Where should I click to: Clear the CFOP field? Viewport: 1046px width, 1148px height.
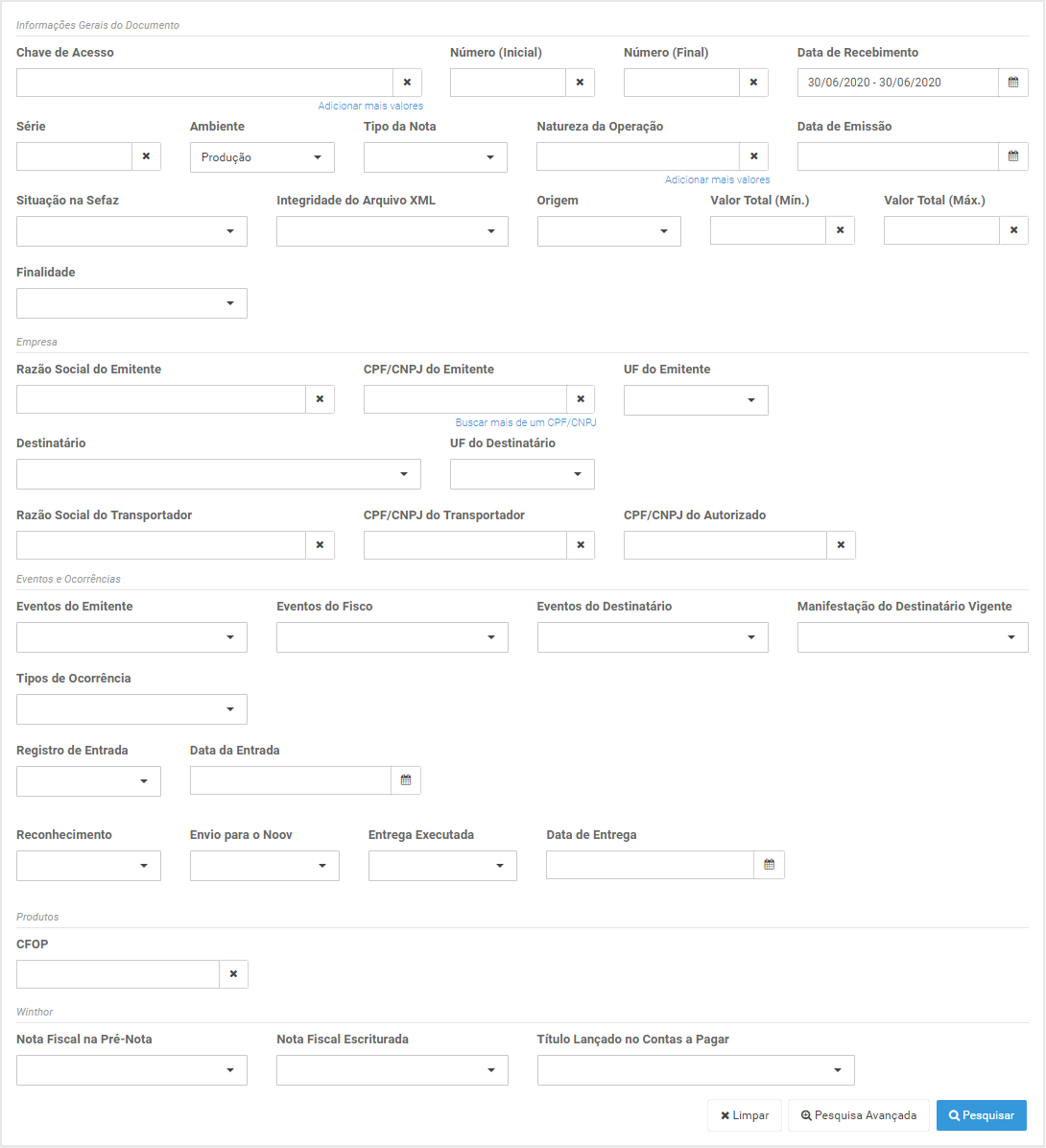click(x=233, y=974)
